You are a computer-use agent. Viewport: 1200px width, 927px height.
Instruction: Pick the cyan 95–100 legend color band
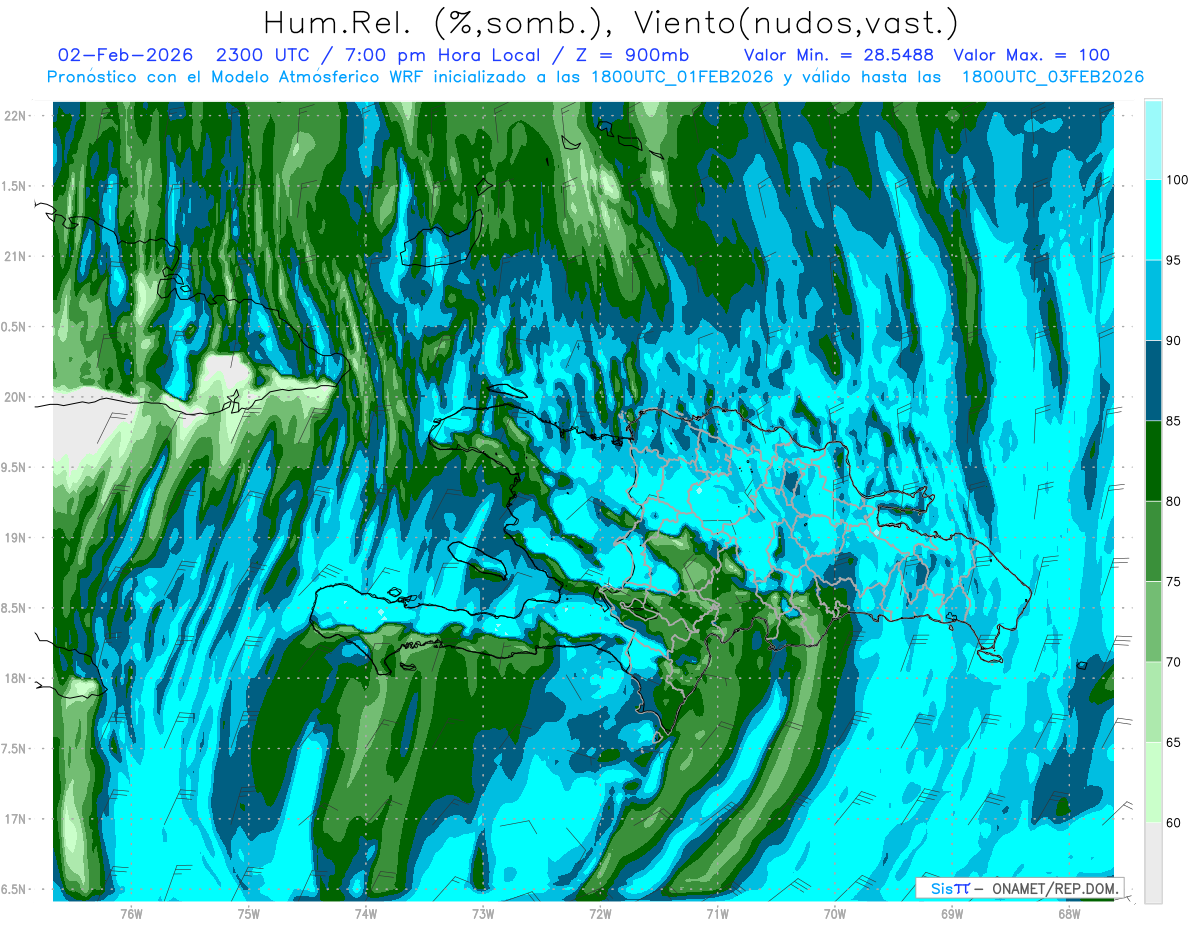[x=1153, y=220]
